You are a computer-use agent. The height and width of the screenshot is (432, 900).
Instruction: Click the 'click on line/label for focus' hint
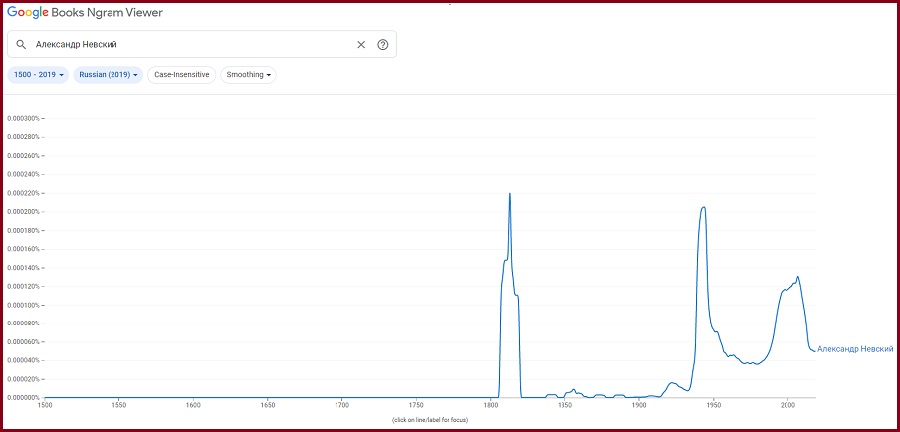tap(430, 419)
